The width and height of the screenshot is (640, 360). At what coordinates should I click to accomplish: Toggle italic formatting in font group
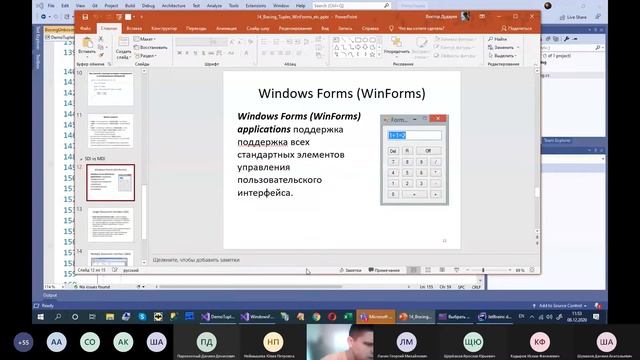tap(187, 53)
